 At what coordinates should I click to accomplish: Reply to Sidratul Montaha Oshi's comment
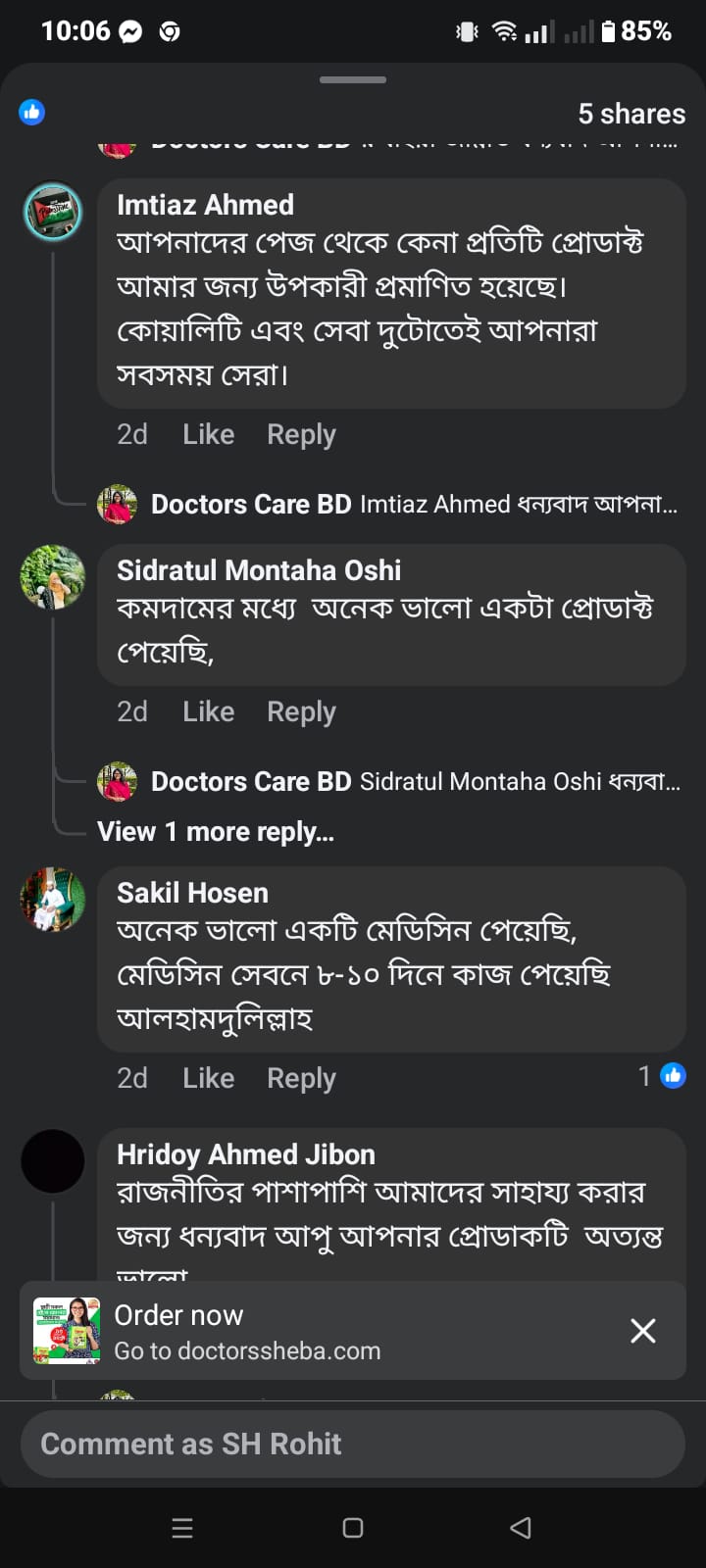301,711
